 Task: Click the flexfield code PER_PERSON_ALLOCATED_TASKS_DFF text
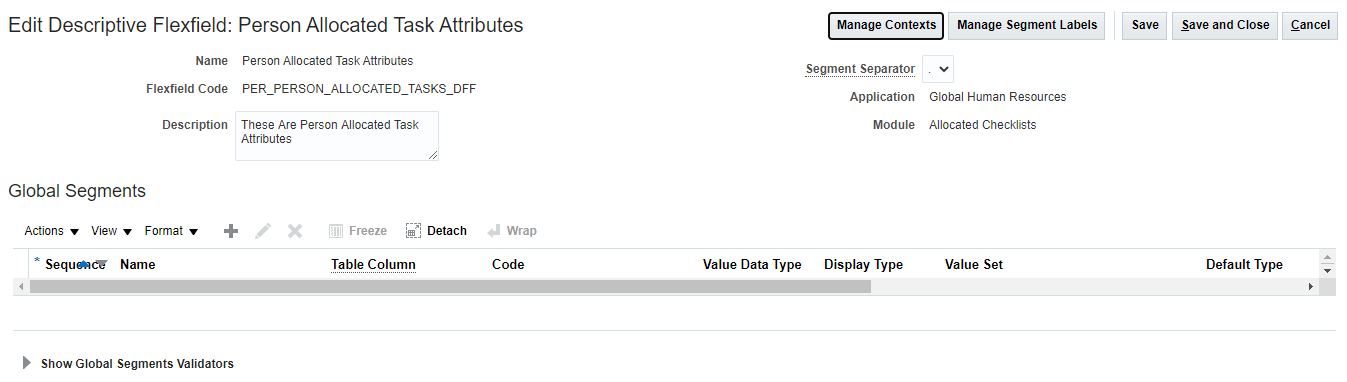pyautogui.click(x=359, y=89)
